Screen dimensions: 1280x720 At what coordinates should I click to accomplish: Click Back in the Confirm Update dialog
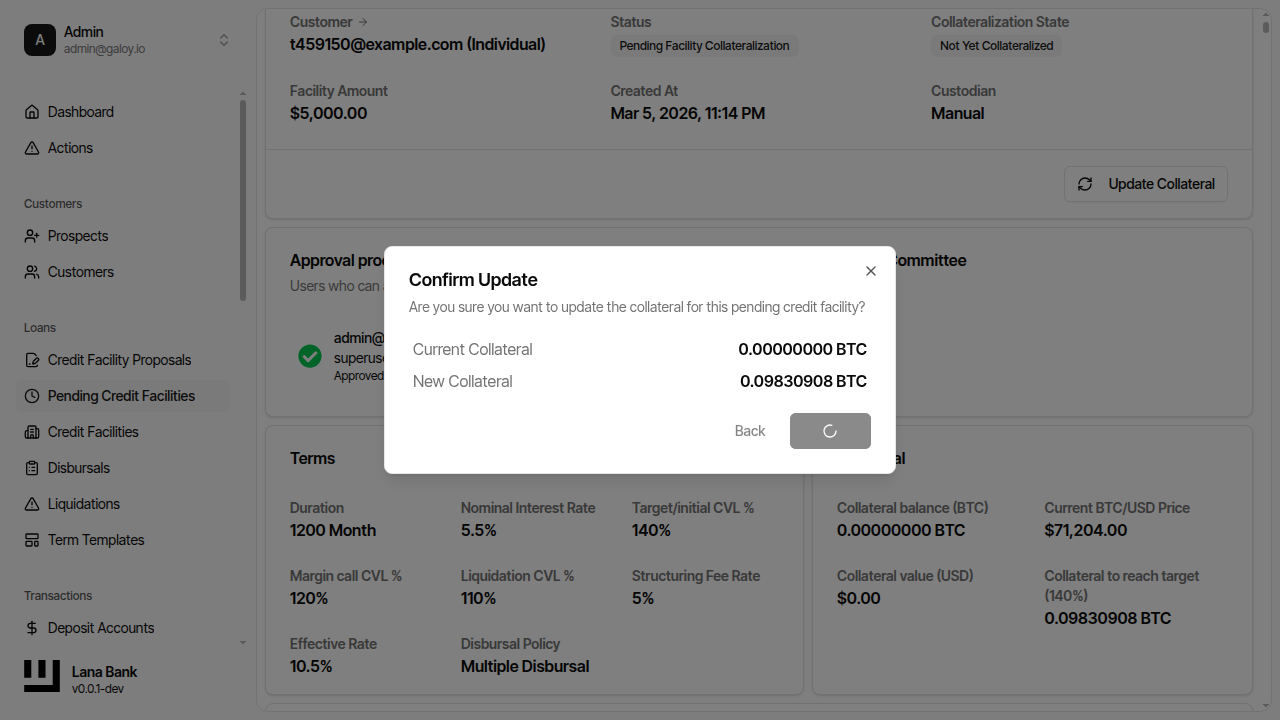coord(749,430)
